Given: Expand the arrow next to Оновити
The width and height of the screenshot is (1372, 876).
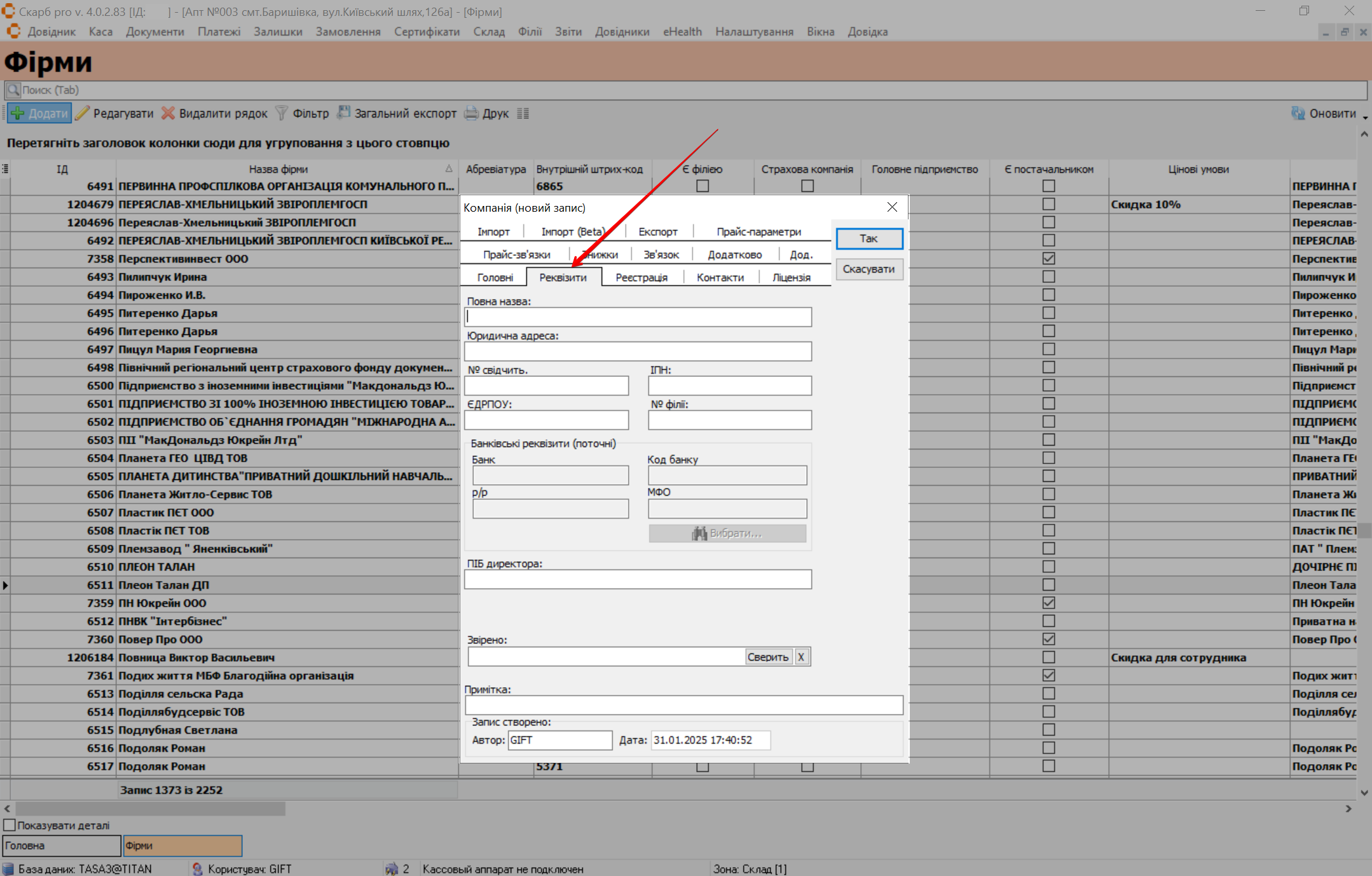Looking at the screenshot, I should 1364,117.
